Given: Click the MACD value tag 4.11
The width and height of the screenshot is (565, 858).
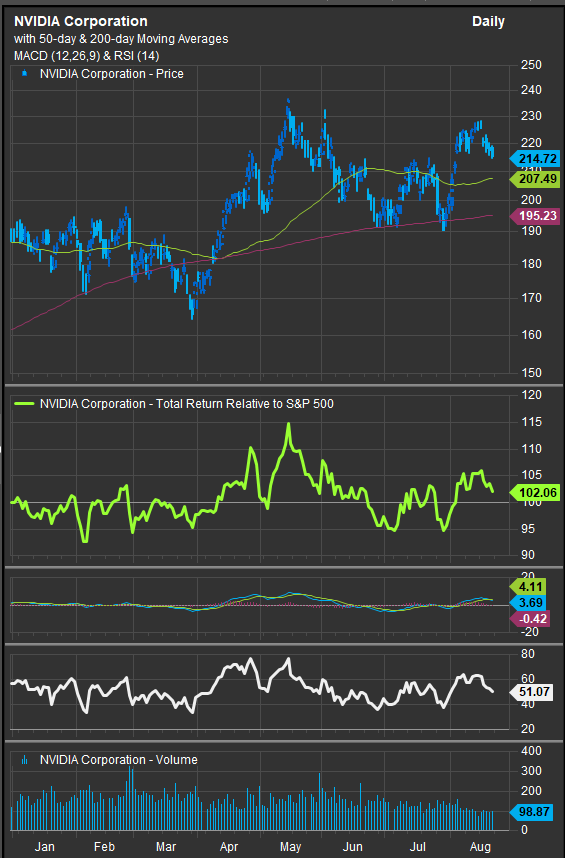Looking at the screenshot, I should [528, 587].
